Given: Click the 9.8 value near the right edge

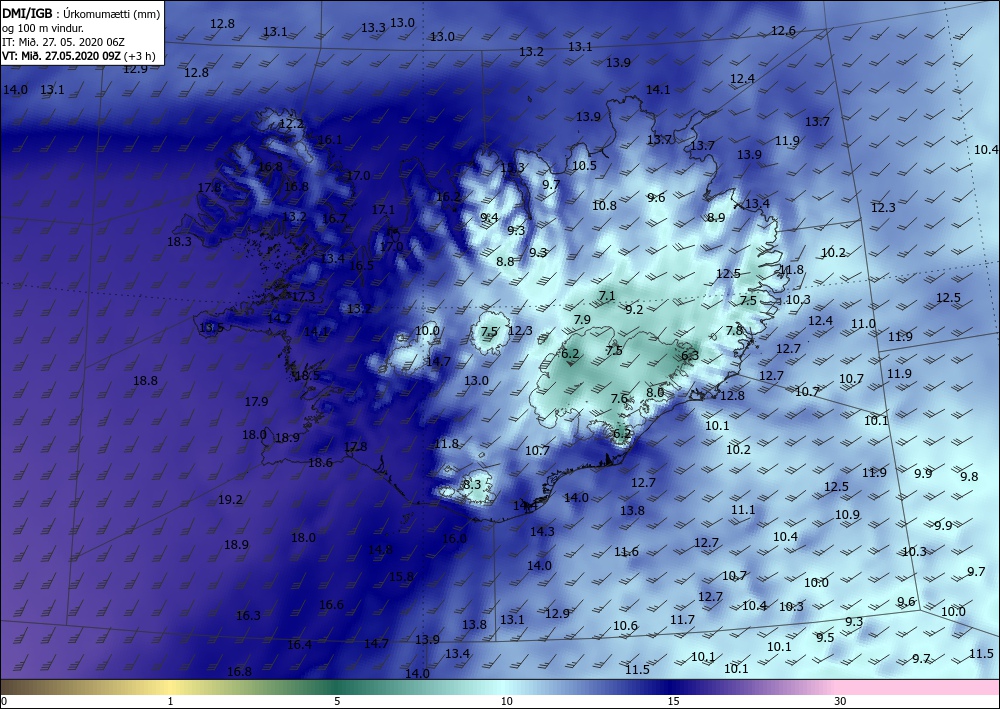Looking at the screenshot, I should point(969,477).
